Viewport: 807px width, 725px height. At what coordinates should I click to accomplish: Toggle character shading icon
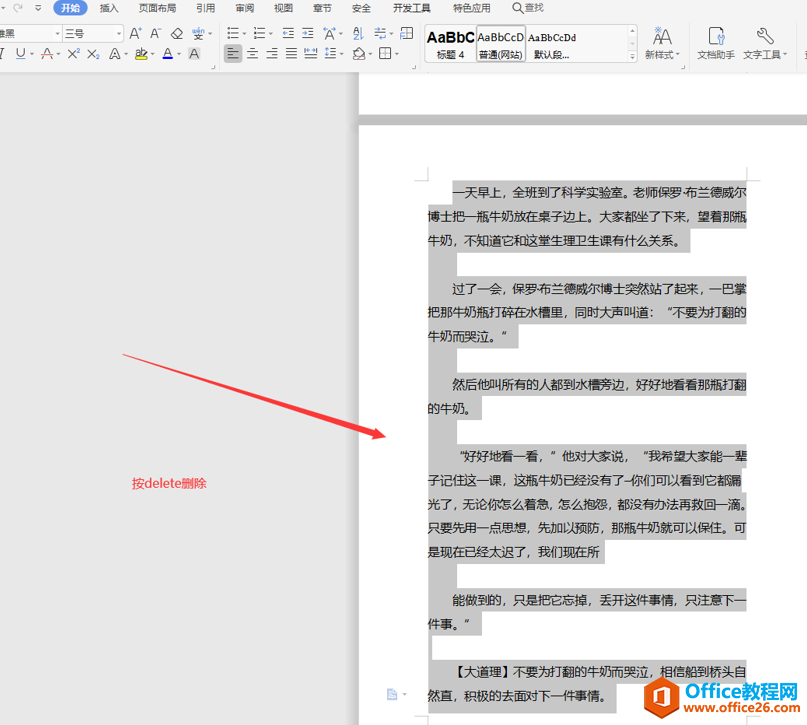[x=194, y=54]
